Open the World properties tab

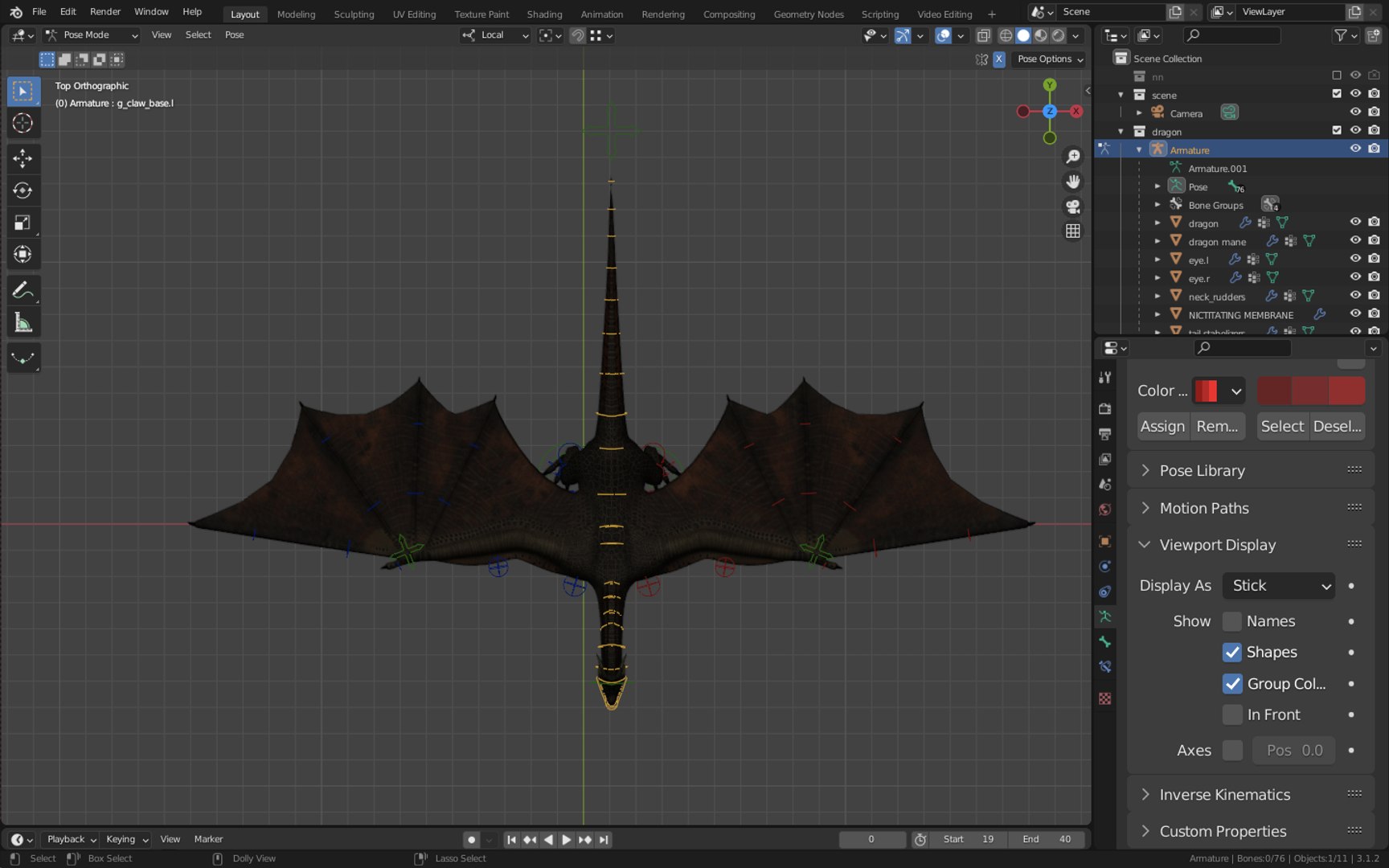[1105, 510]
